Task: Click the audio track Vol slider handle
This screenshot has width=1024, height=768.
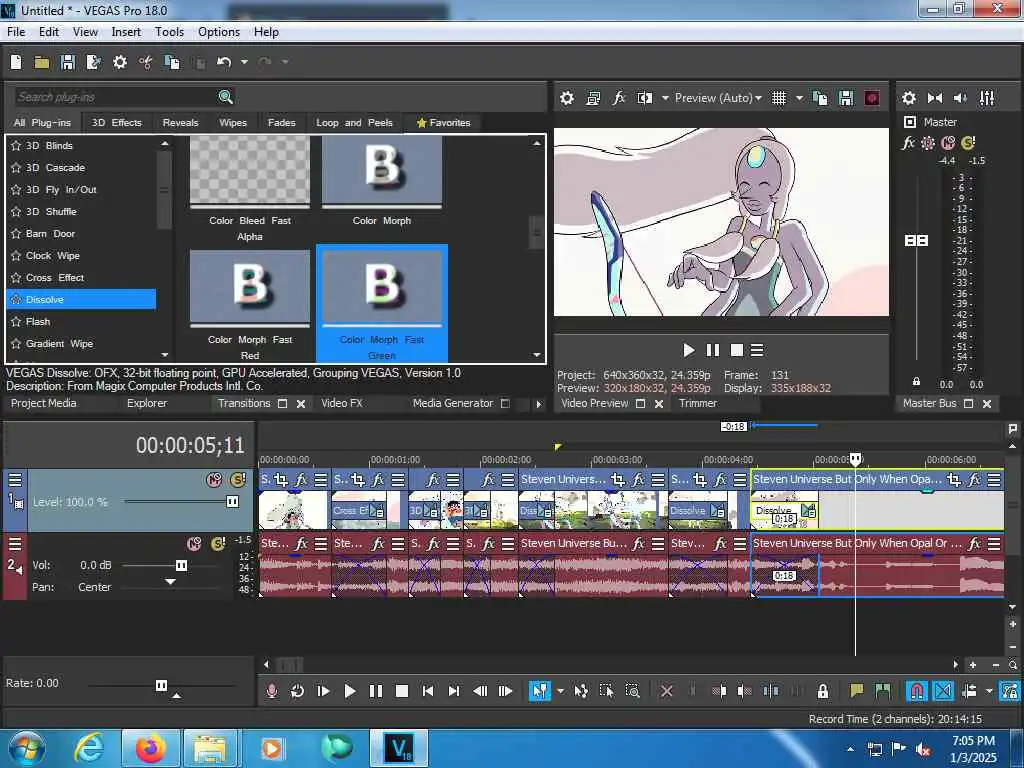Action: pos(182,565)
